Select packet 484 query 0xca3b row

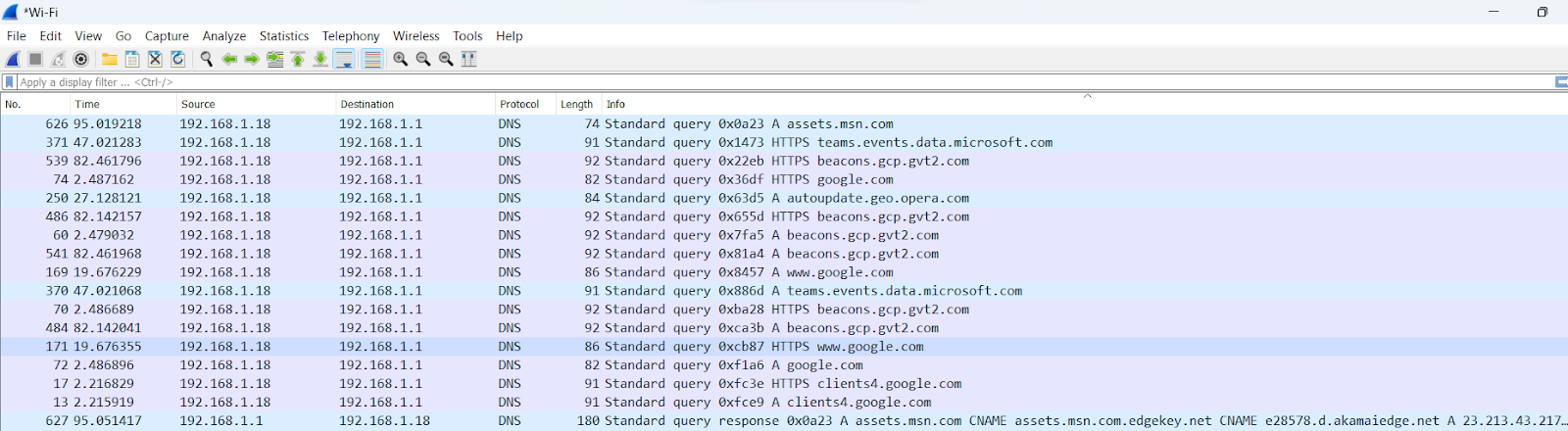coord(784,328)
